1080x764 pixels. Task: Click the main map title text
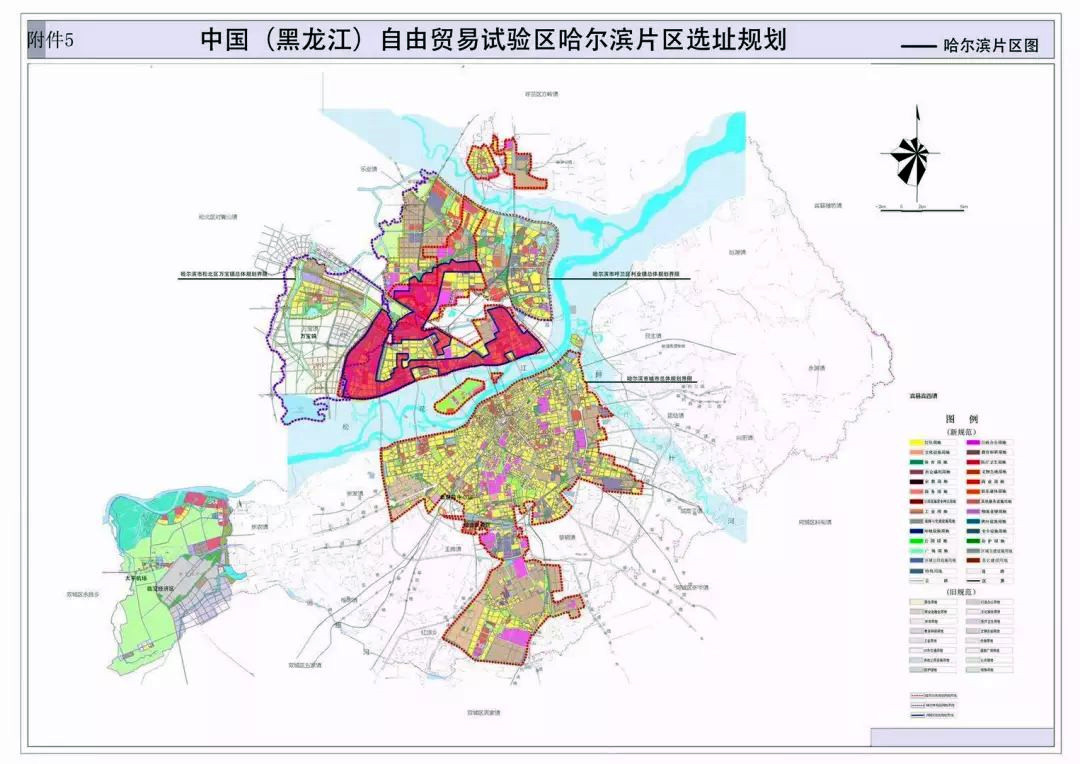click(x=495, y=39)
